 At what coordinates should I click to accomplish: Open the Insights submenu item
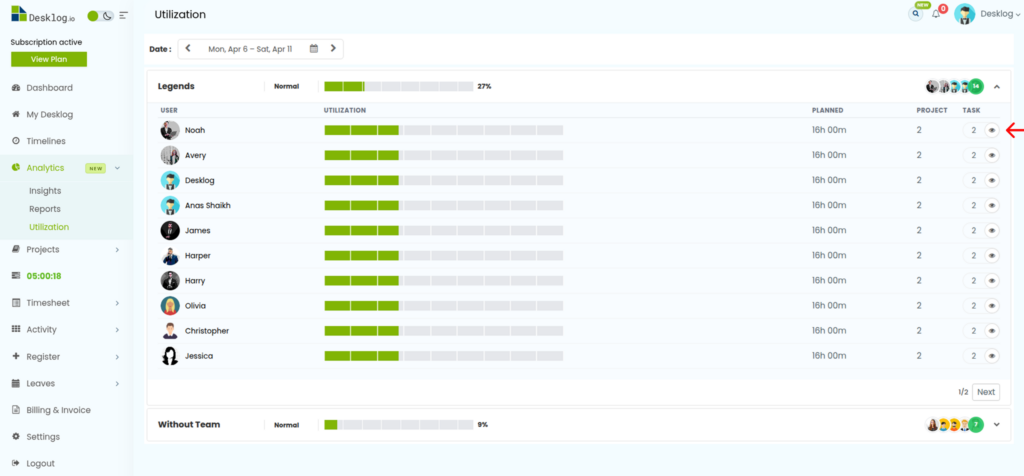coord(45,190)
